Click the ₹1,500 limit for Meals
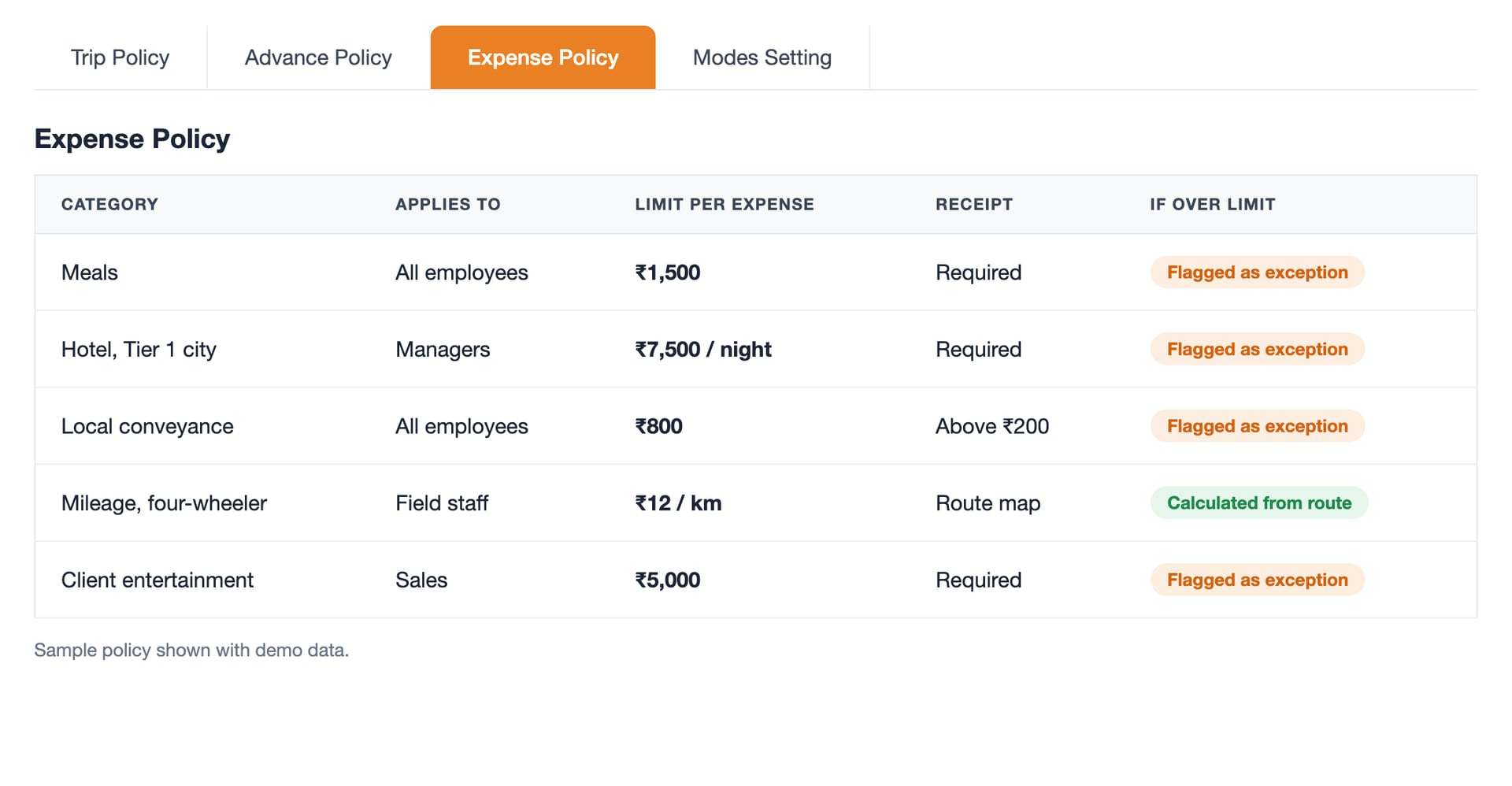The width and height of the screenshot is (1512, 786). coord(668,273)
